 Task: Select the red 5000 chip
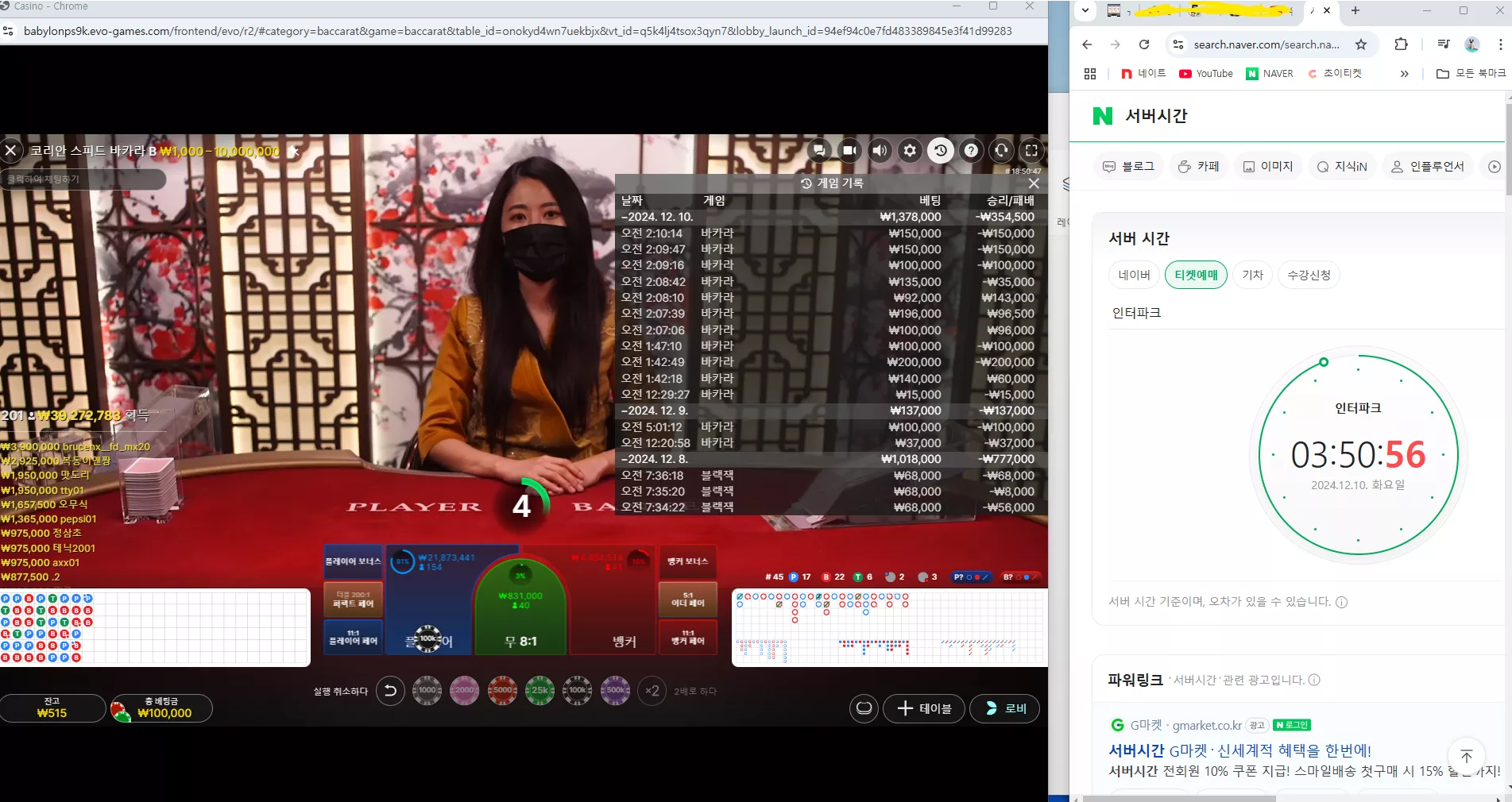[x=502, y=691]
